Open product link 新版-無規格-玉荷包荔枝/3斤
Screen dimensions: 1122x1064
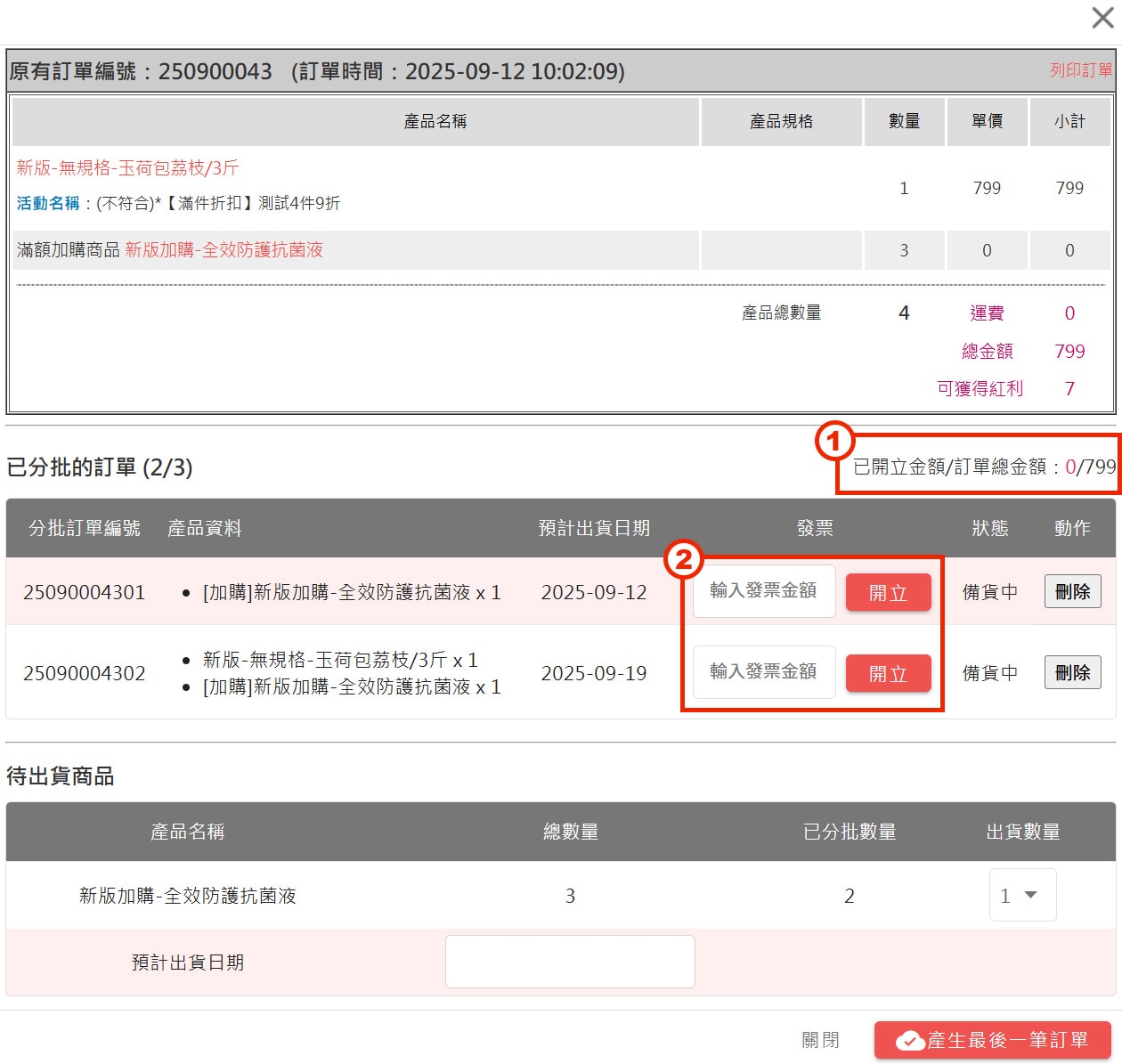[127, 168]
